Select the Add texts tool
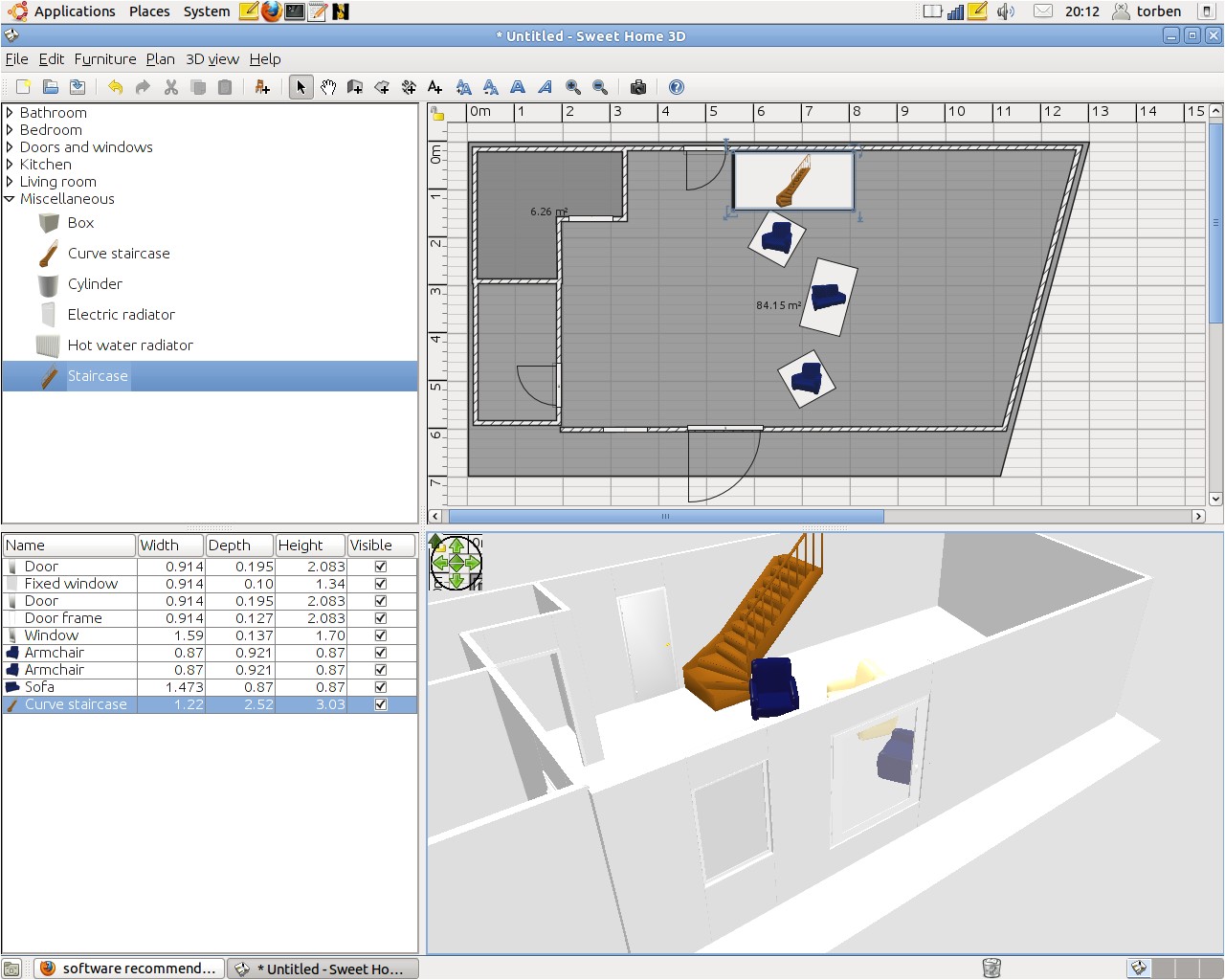This screenshot has height=980, width=1225. [x=434, y=87]
